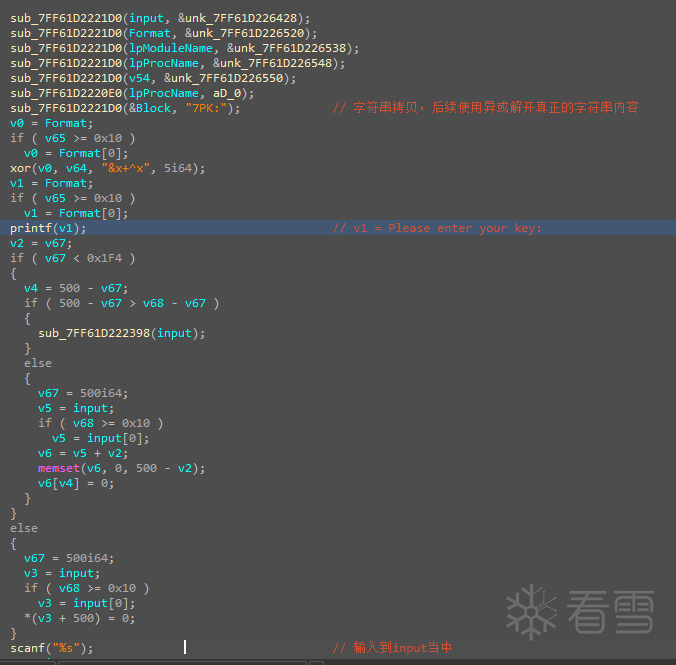Click the &unk_7FF61D226428 reference on first line
The image size is (676, 665).
[x=238, y=18]
